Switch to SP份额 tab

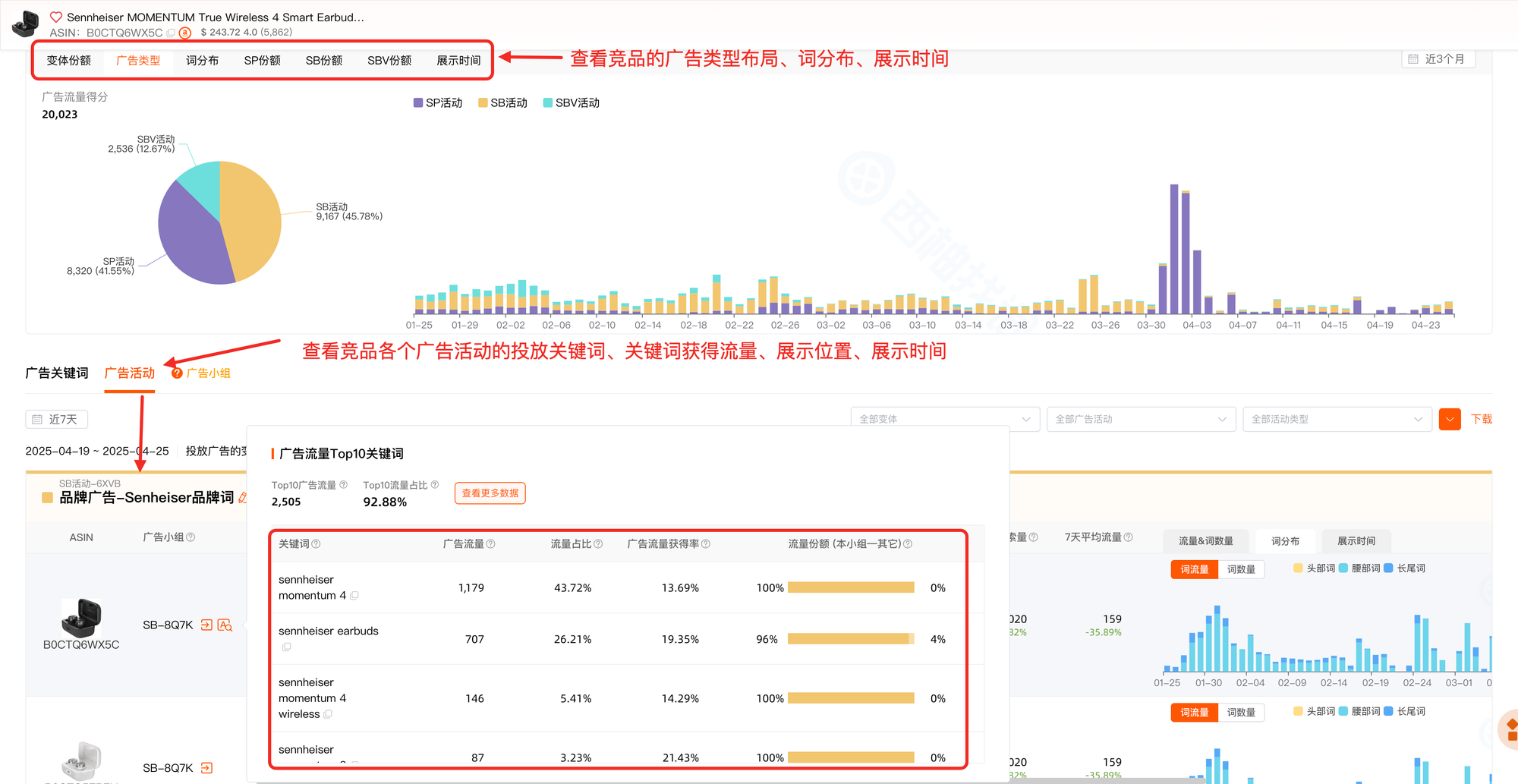point(262,61)
